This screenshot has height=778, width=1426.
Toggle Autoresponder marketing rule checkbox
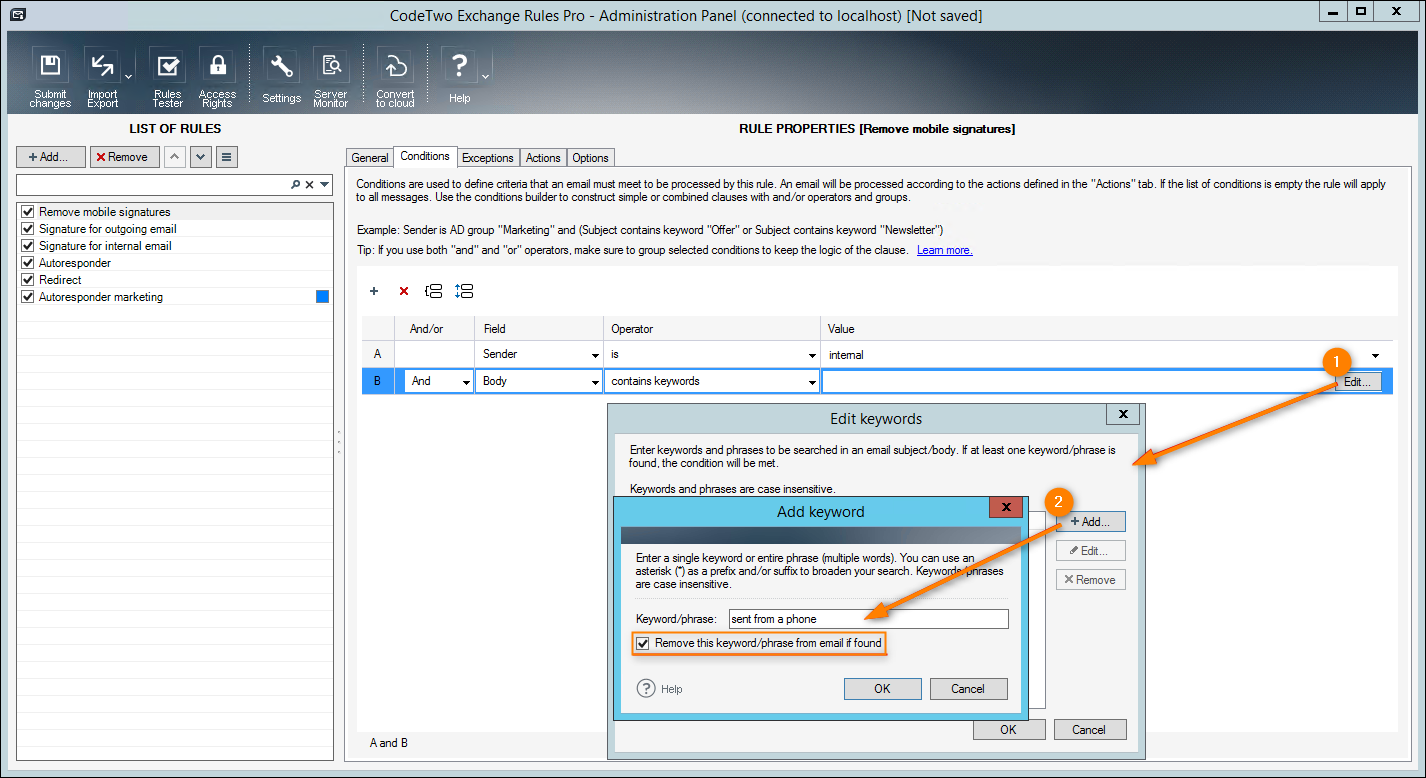[x=28, y=297]
